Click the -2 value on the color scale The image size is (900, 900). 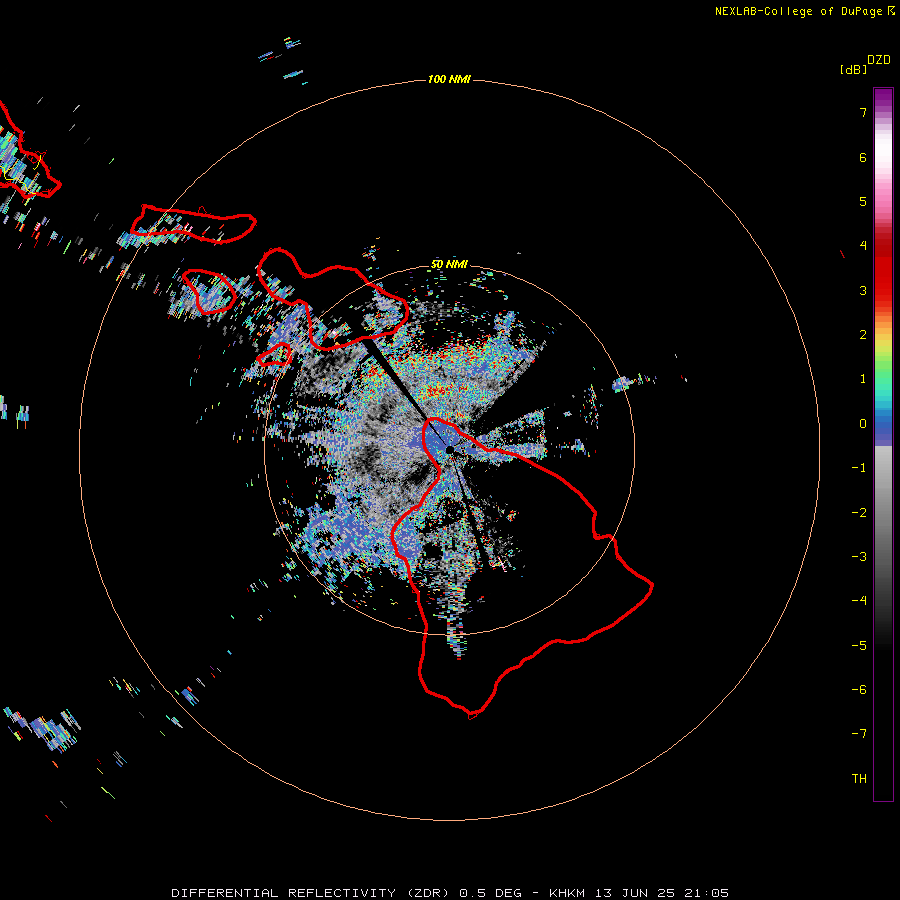click(859, 513)
